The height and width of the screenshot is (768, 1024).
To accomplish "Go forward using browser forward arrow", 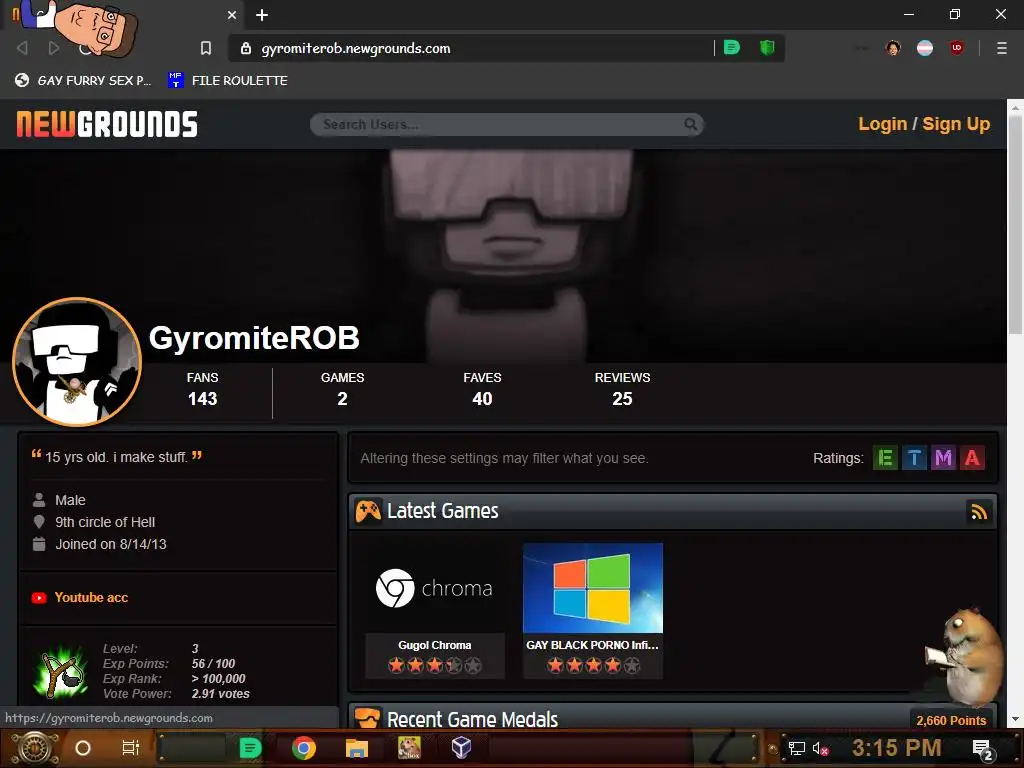I will [x=54, y=48].
